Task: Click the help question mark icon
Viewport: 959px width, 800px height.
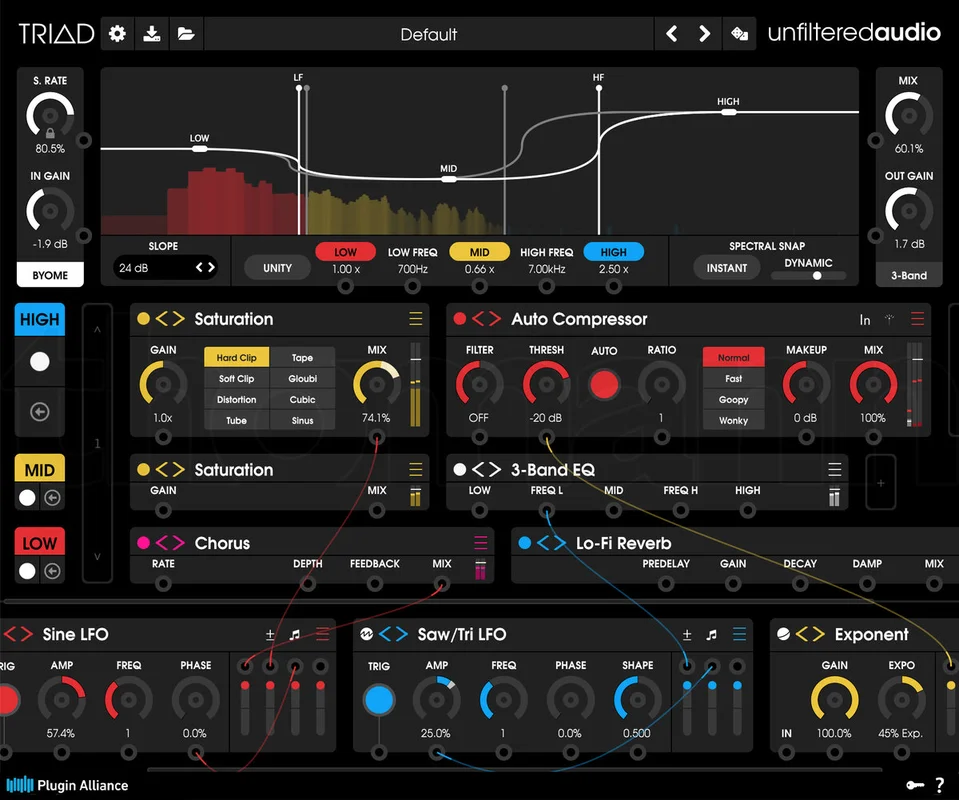Action: coord(939,785)
